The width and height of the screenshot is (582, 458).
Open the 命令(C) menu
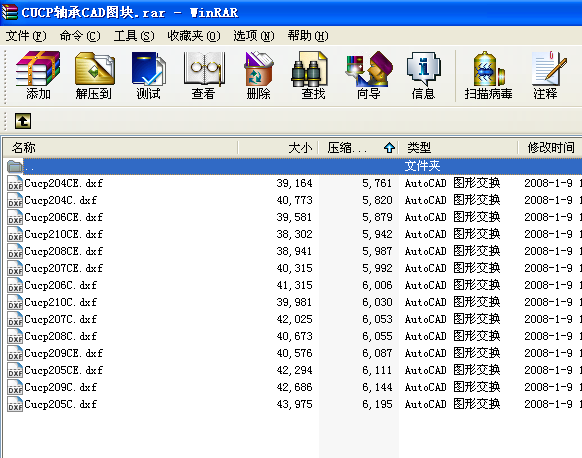point(80,36)
